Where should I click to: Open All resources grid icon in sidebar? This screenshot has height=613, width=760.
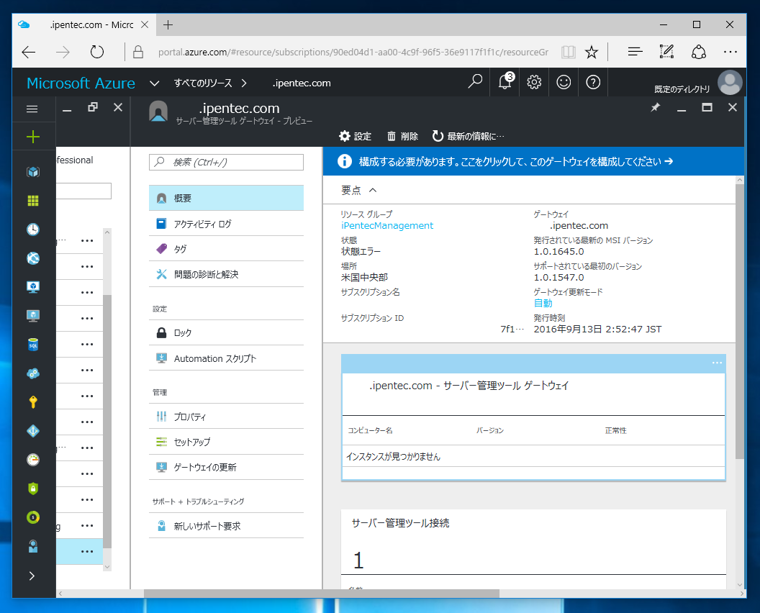33,201
